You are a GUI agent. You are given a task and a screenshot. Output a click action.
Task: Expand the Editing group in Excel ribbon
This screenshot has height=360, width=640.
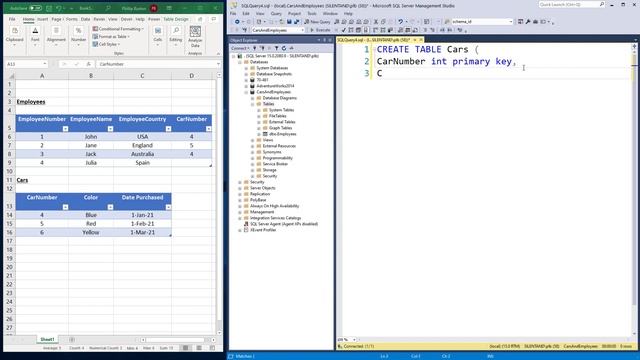(176, 36)
